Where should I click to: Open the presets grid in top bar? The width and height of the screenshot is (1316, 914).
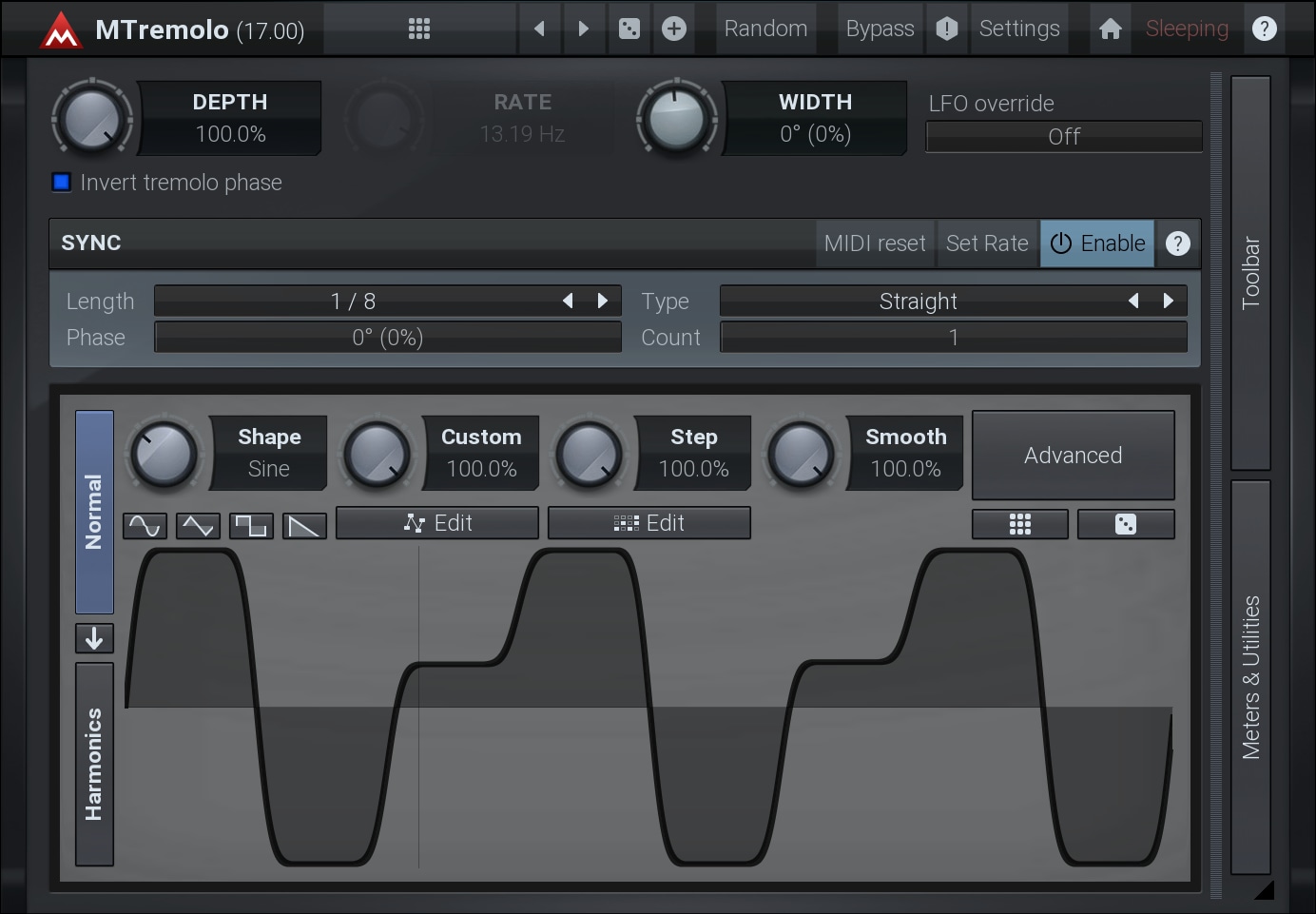(419, 29)
